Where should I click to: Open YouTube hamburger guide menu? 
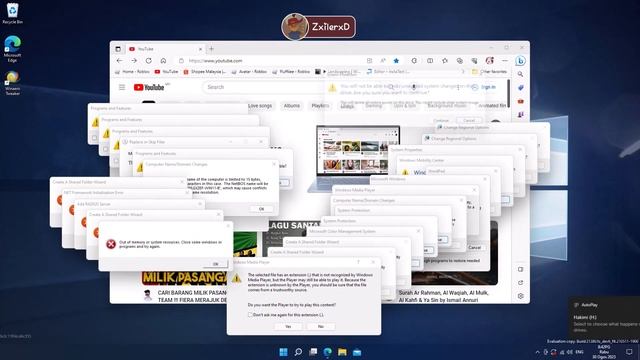(122, 87)
